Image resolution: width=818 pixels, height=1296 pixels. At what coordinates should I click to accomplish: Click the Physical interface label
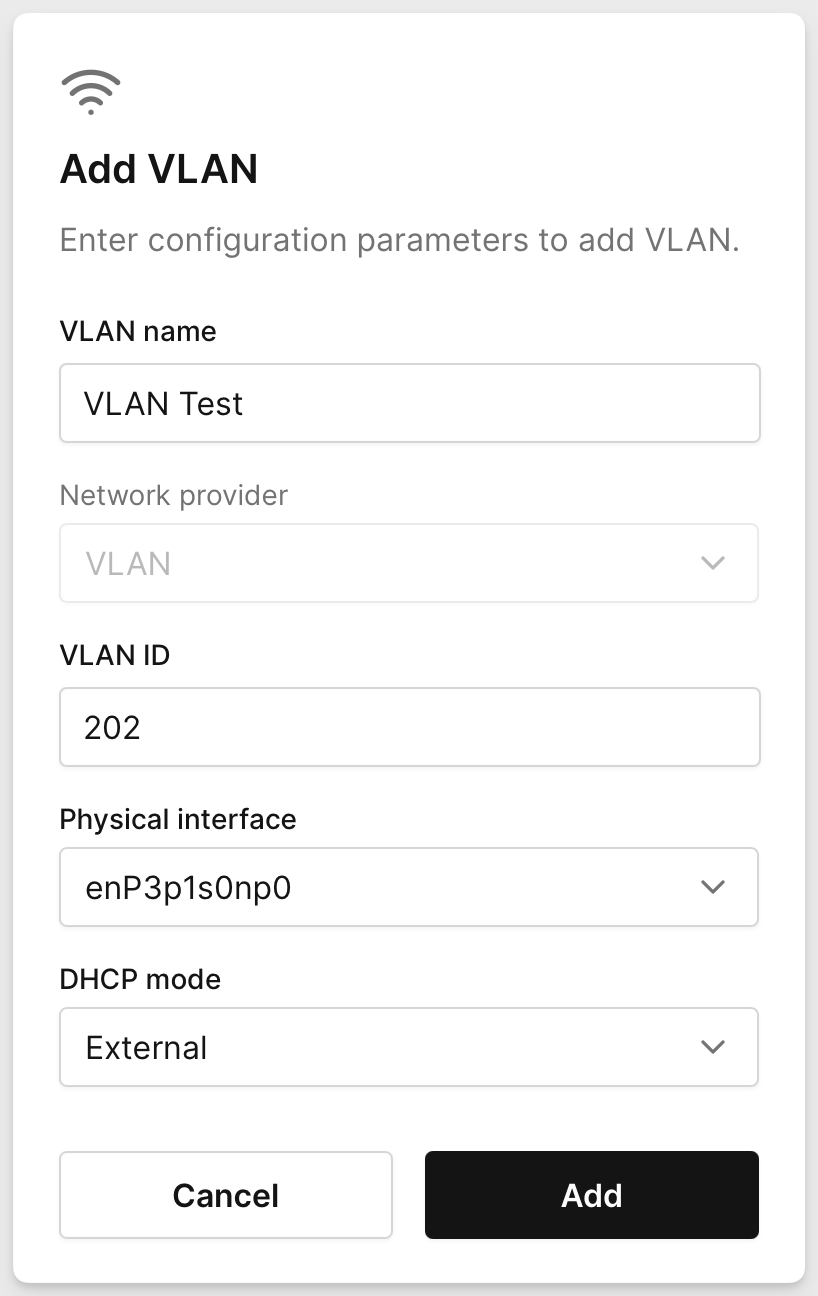point(178,819)
